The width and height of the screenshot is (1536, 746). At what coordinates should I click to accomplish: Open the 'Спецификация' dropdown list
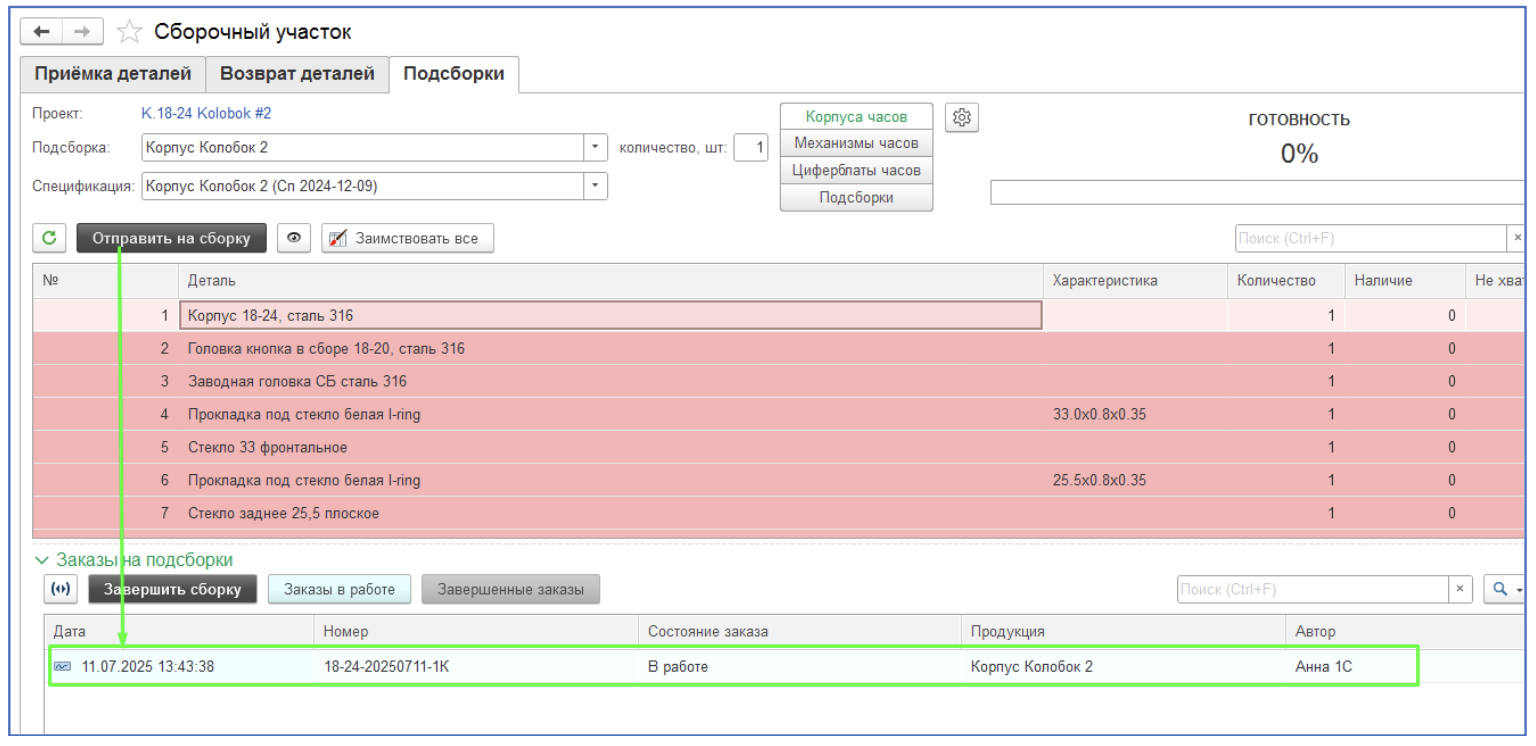[x=596, y=185]
